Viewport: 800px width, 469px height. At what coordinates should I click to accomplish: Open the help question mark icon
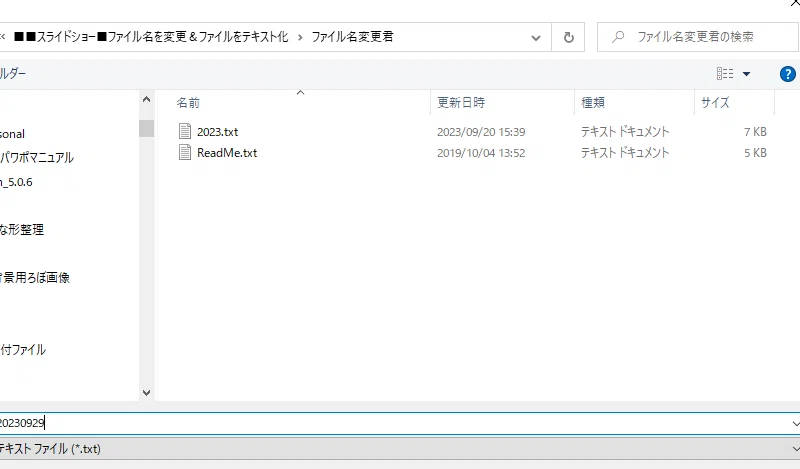point(787,74)
